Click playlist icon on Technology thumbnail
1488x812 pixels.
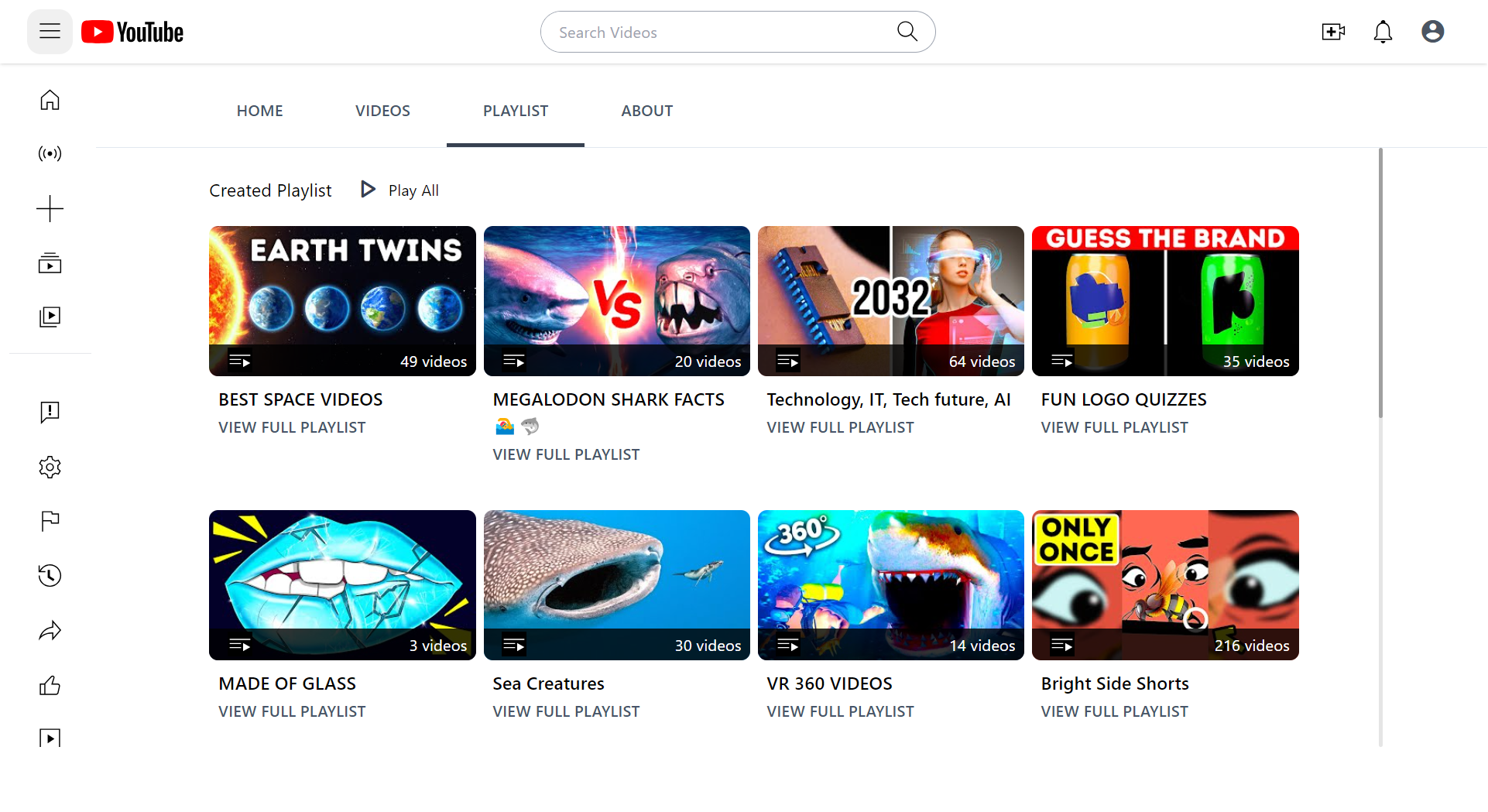click(787, 361)
